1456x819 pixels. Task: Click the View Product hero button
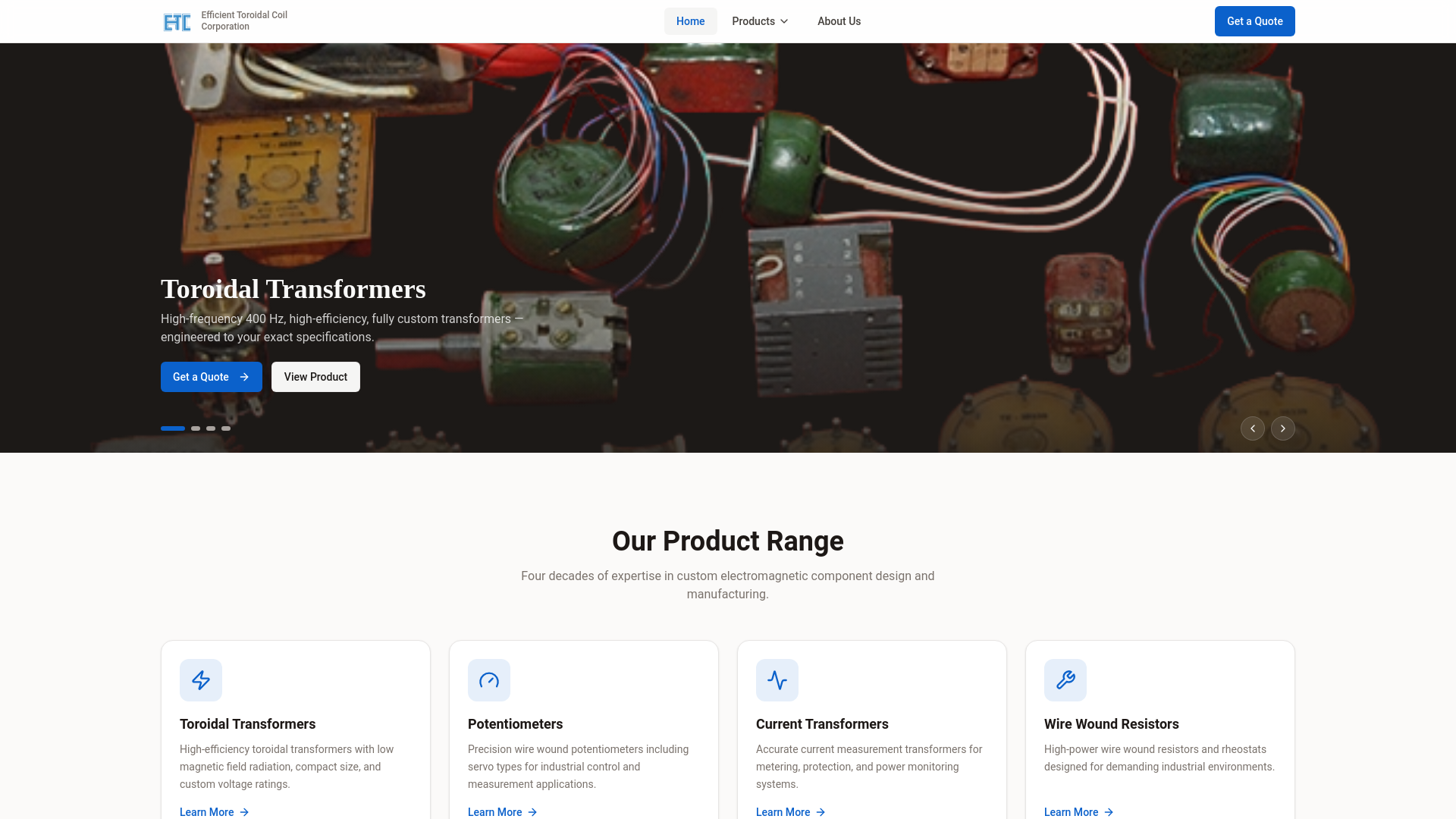click(315, 377)
